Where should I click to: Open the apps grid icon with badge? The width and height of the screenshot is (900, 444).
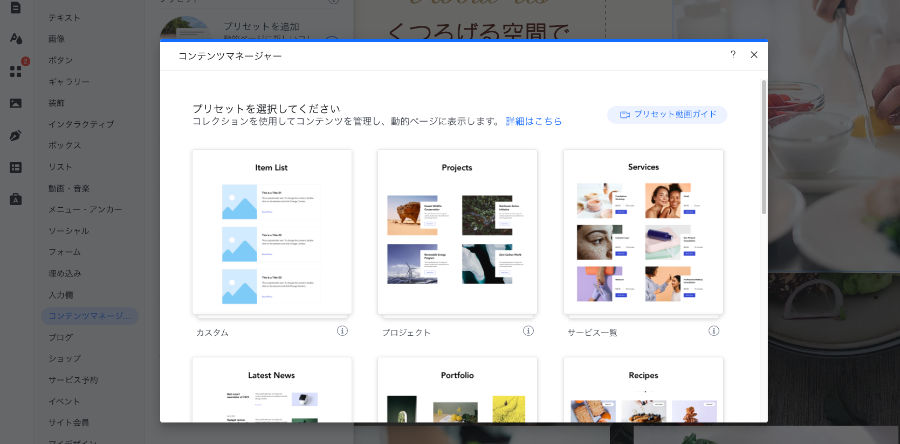pyautogui.click(x=15, y=71)
